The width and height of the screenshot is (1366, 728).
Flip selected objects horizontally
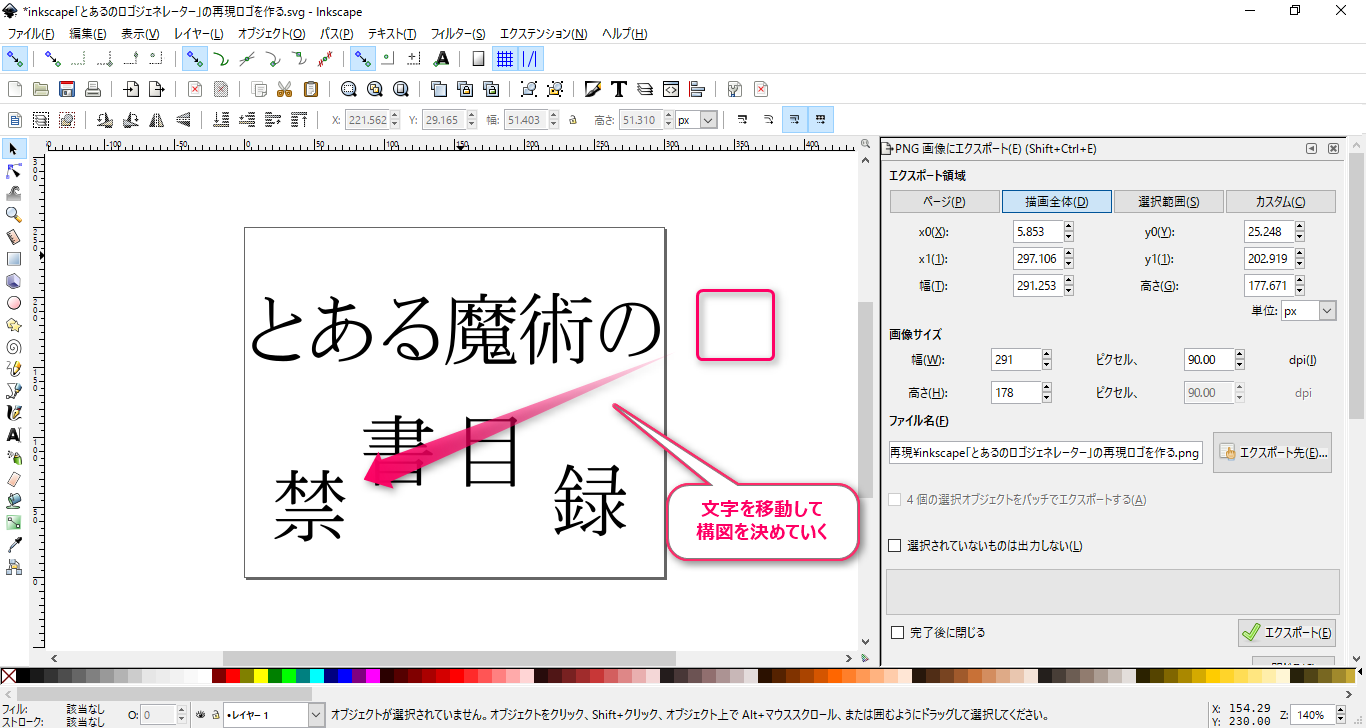point(156,120)
